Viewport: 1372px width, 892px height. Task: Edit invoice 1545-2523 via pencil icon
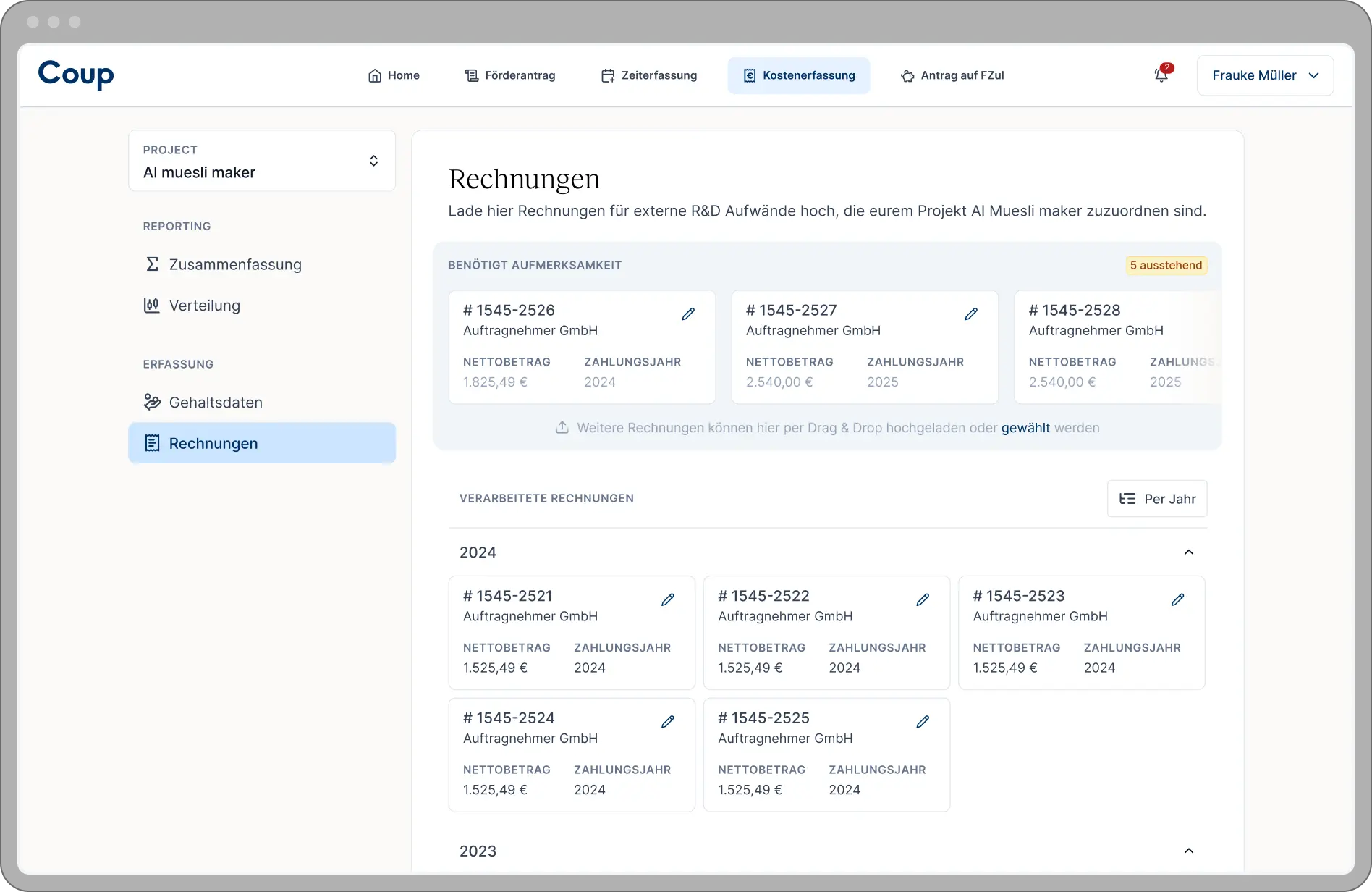coord(1178,599)
